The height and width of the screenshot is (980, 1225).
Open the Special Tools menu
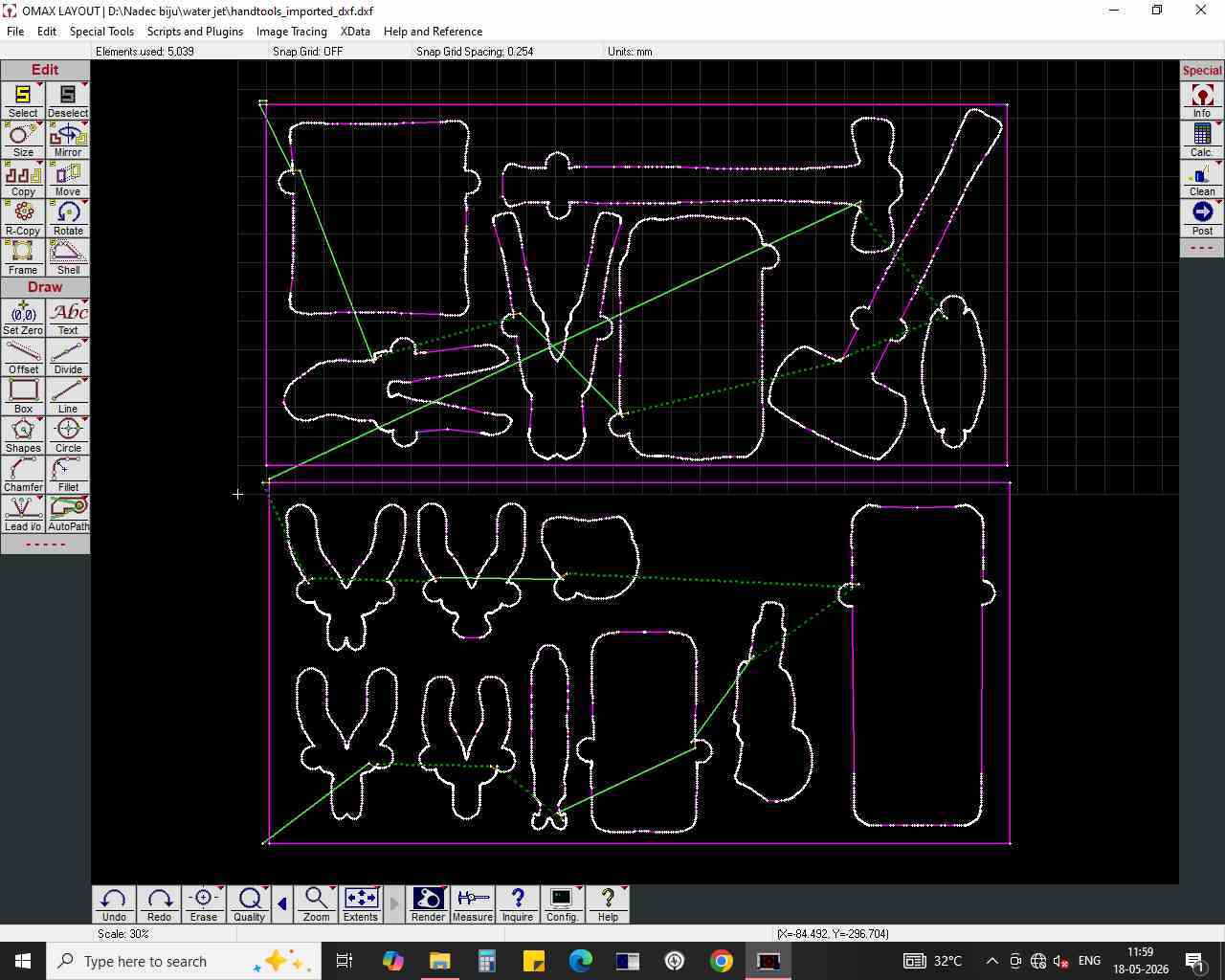click(x=101, y=32)
